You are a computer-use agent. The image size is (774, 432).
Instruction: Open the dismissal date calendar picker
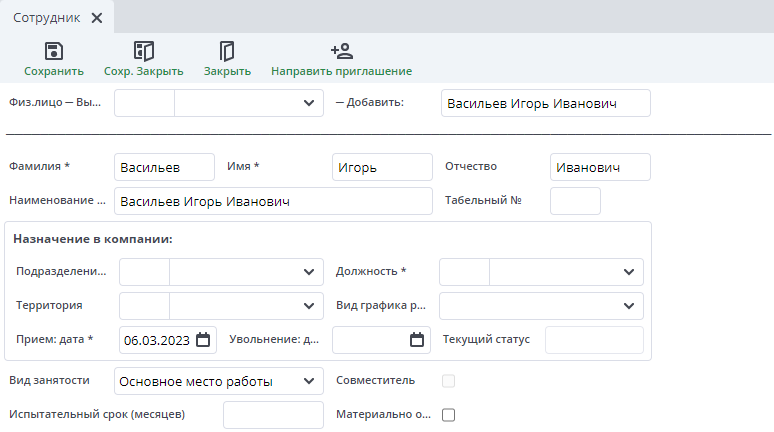pyautogui.click(x=417, y=340)
